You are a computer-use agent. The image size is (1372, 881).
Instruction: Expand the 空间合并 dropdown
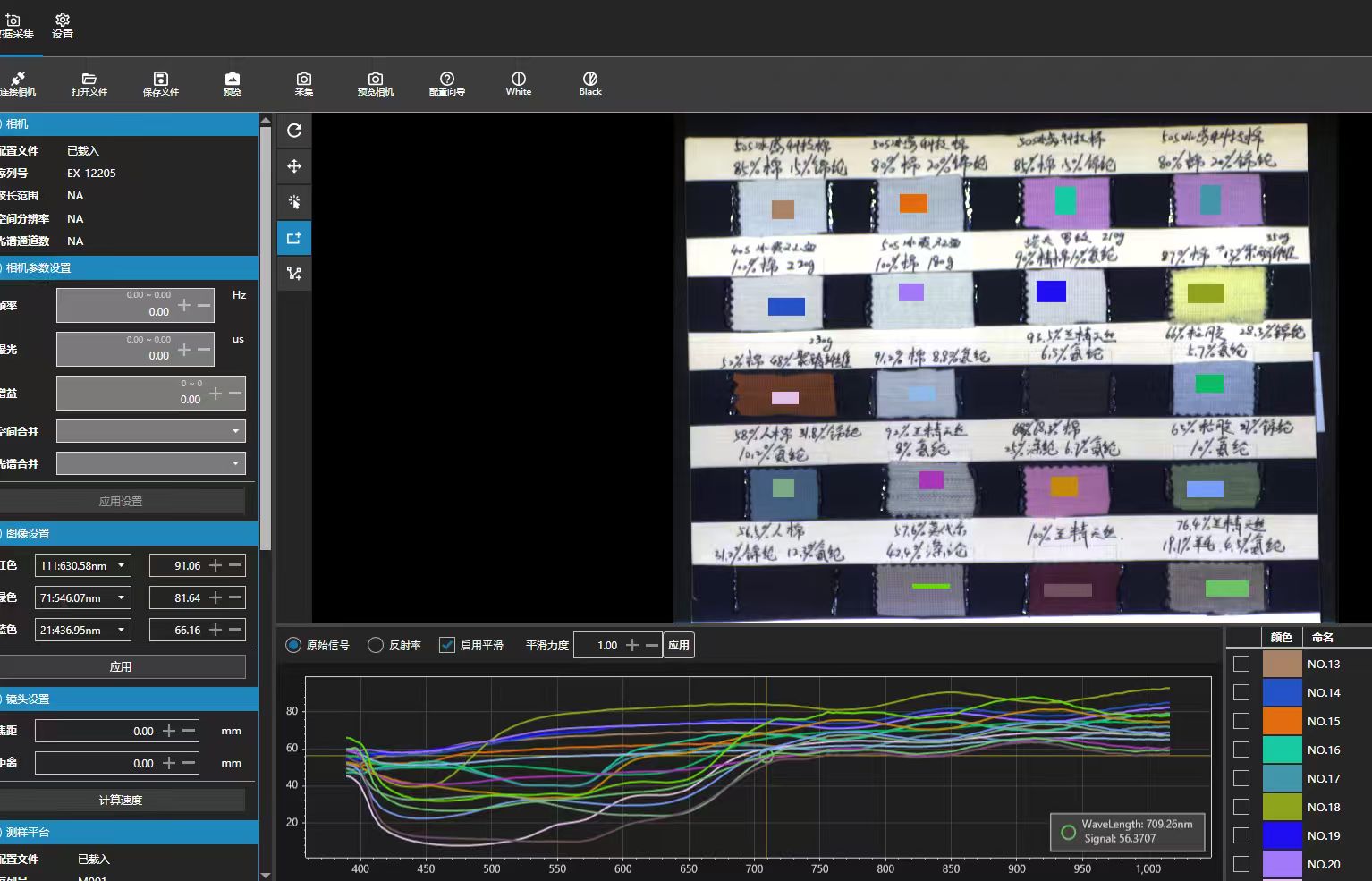(x=150, y=431)
